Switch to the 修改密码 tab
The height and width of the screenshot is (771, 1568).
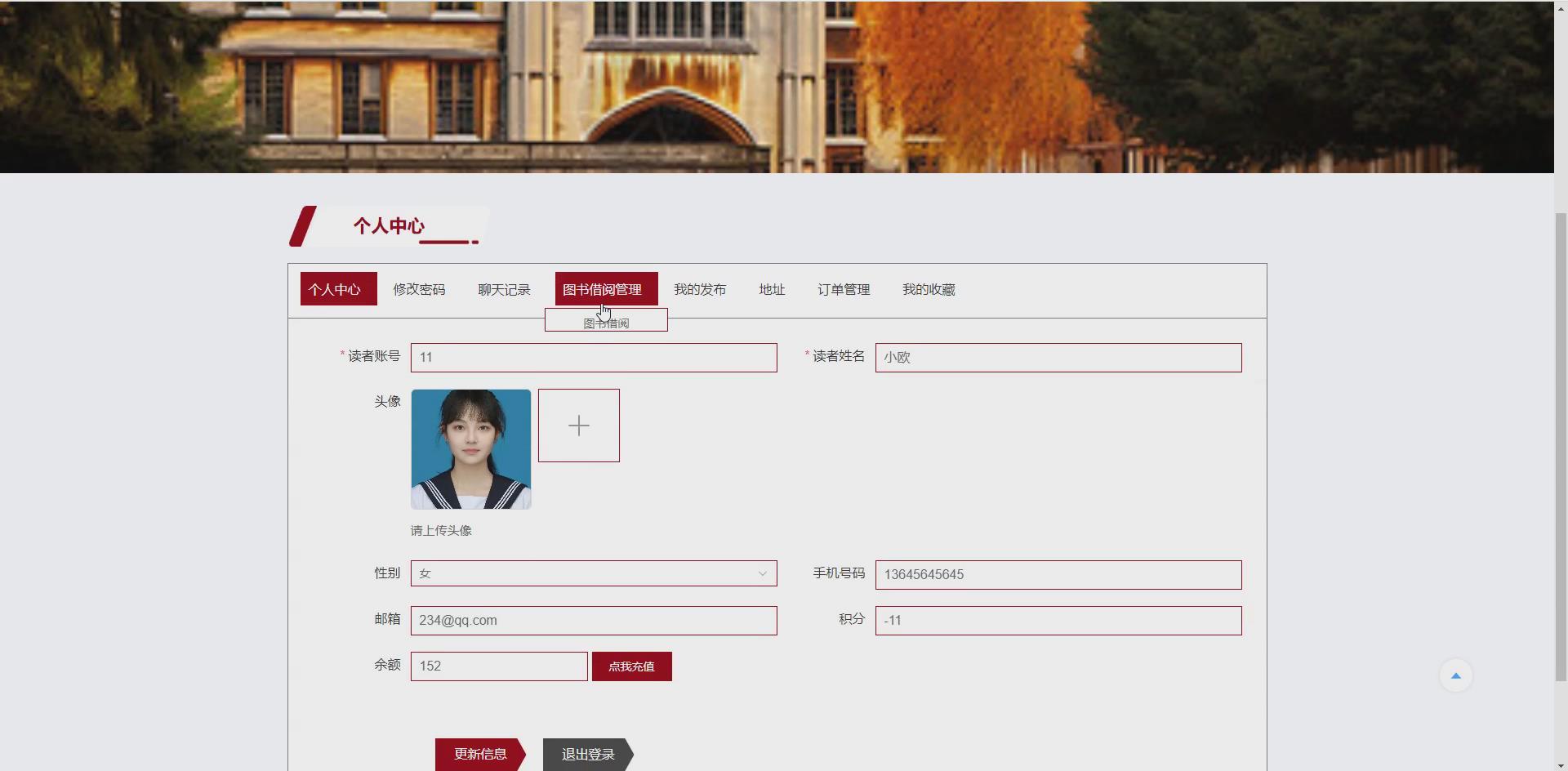tap(419, 288)
